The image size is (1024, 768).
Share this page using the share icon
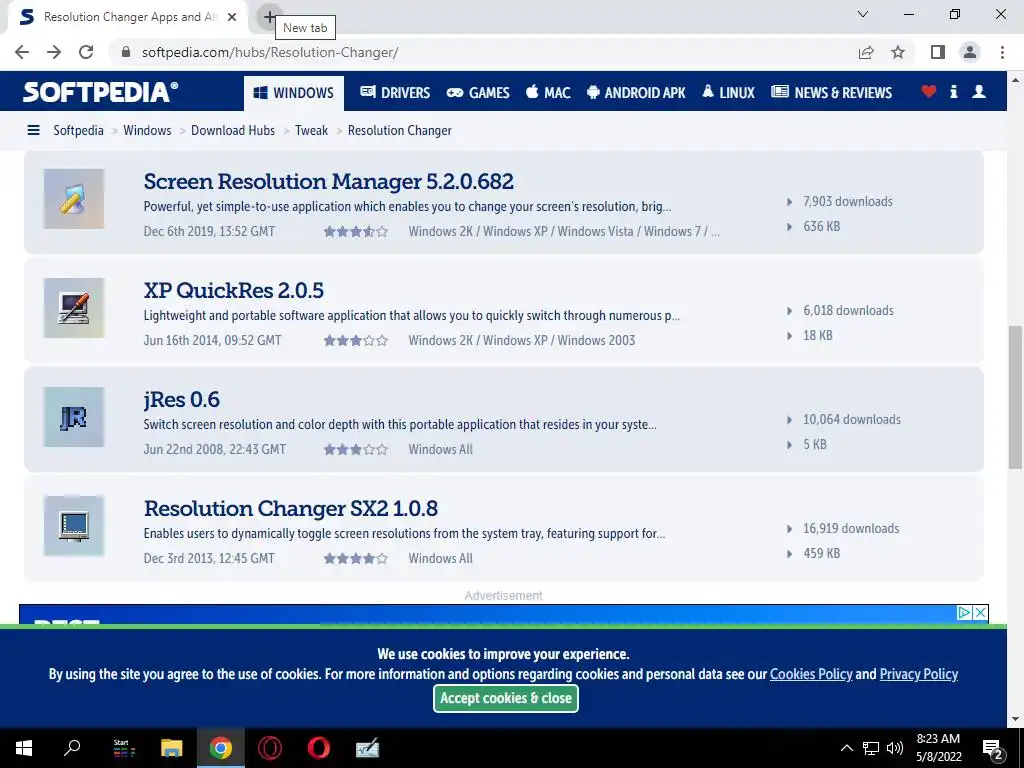coord(866,52)
